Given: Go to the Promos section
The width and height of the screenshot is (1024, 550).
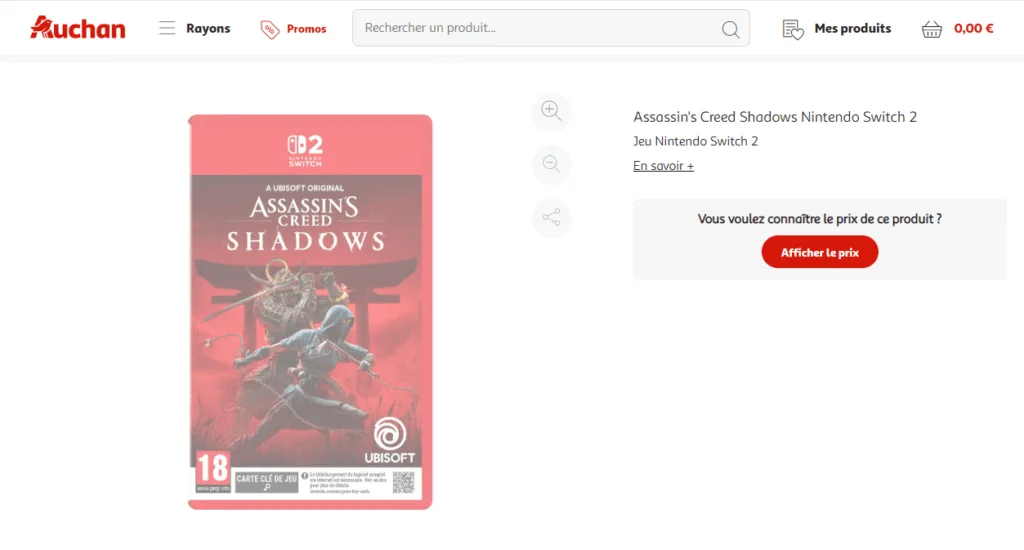Looking at the screenshot, I should pyautogui.click(x=306, y=29).
